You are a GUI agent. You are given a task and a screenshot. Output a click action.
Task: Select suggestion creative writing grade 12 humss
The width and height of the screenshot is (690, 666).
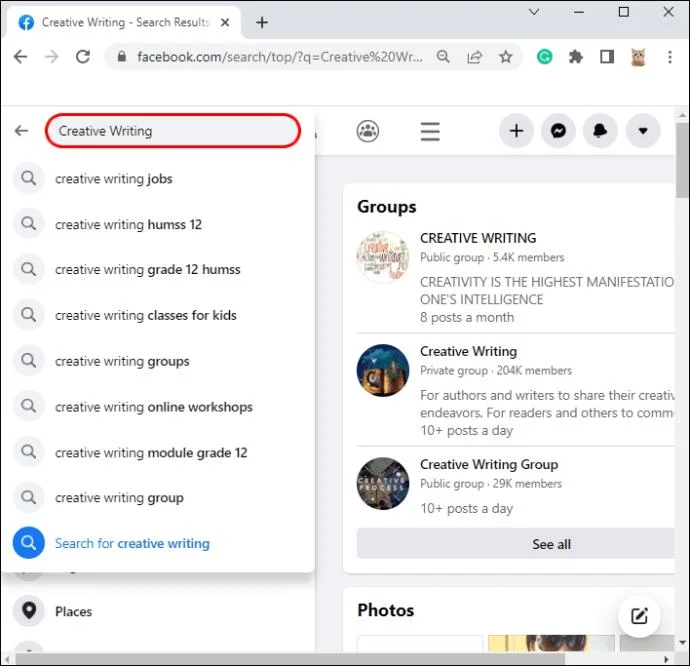coord(158,269)
